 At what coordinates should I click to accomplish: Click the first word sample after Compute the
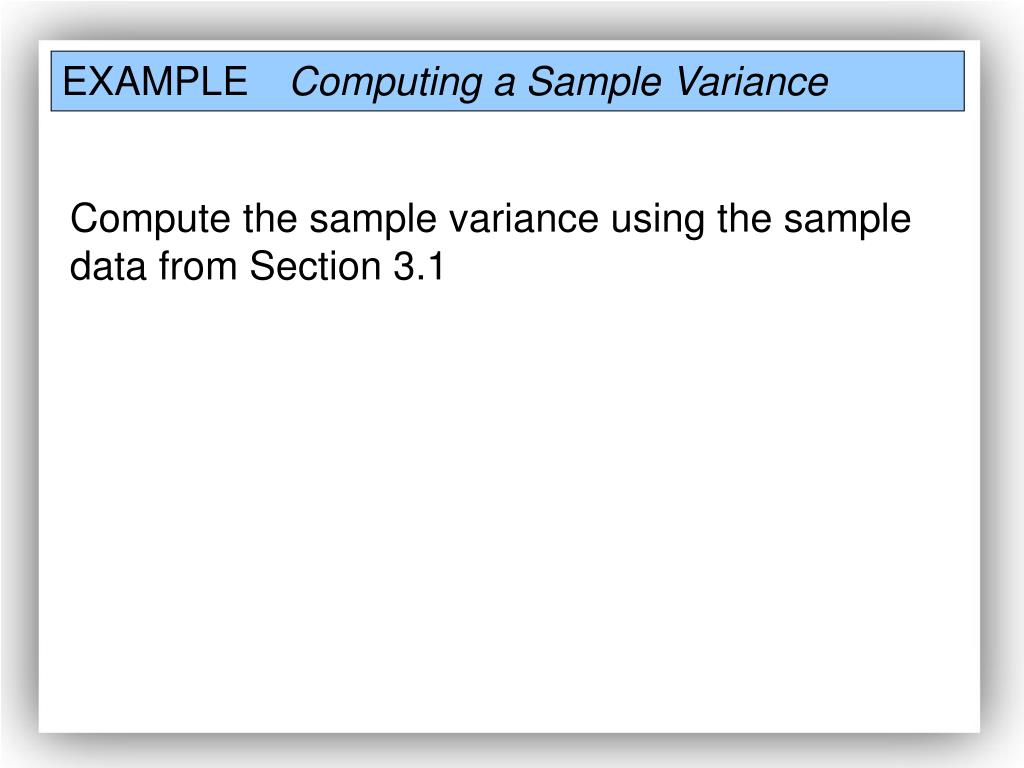pos(373,219)
